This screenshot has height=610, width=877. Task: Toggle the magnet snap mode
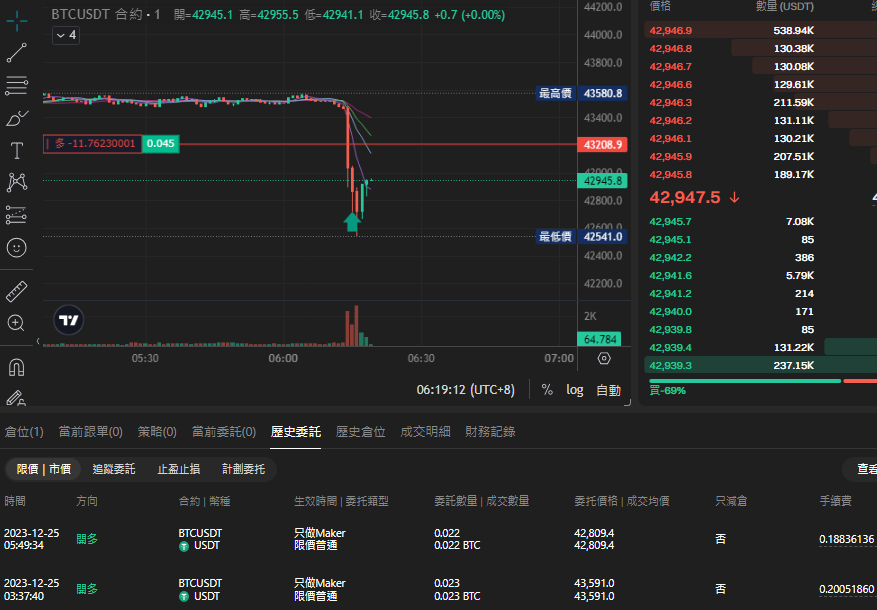click(16, 367)
